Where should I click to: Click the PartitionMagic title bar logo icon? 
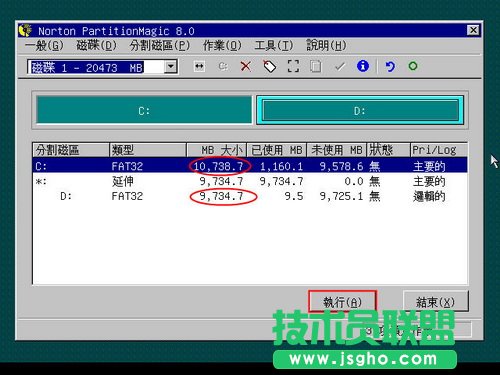point(25,30)
